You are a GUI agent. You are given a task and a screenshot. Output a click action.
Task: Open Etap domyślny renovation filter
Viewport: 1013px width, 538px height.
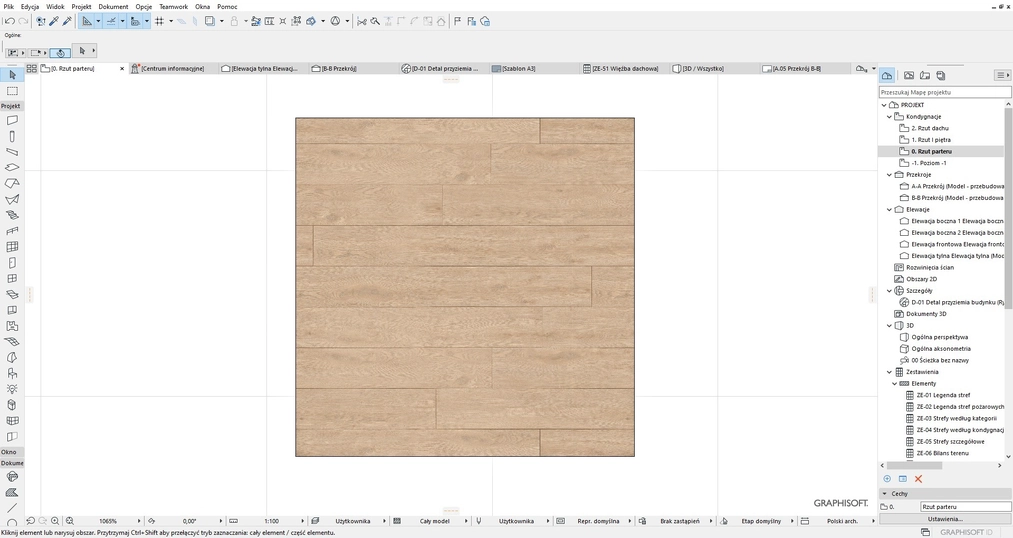[x=761, y=521]
